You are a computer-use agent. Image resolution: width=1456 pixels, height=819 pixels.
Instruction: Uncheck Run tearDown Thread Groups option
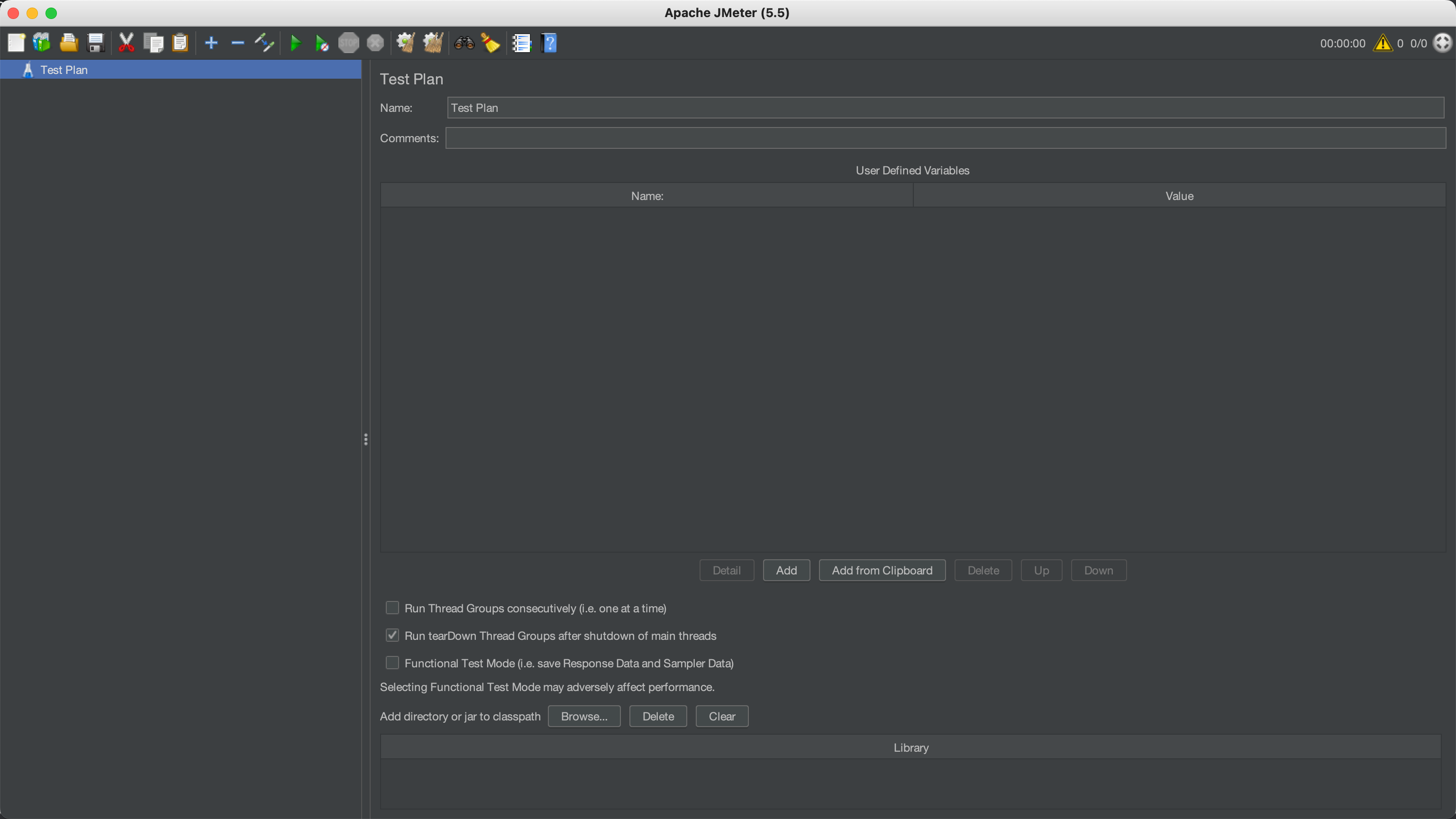(x=392, y=635)
